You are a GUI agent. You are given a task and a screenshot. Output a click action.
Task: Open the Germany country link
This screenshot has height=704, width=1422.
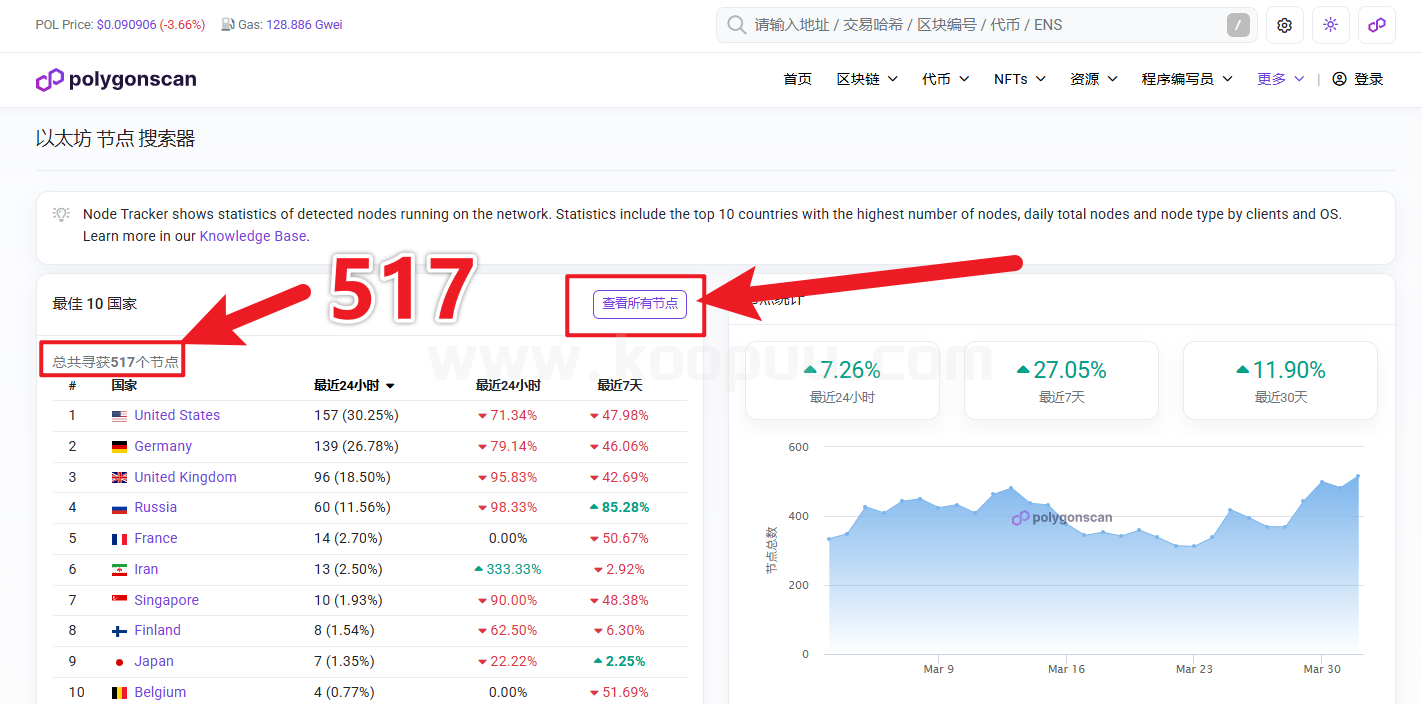point(163,447)
